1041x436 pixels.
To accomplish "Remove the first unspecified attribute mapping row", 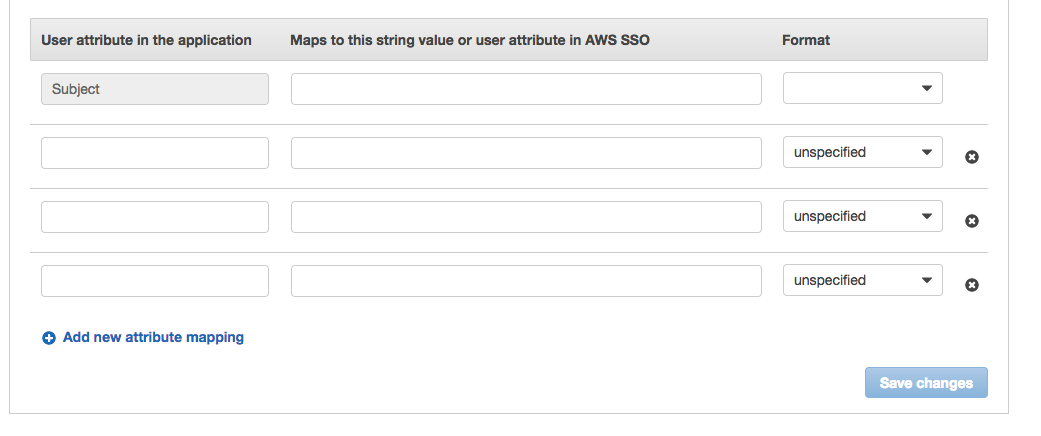I will 971,157.
